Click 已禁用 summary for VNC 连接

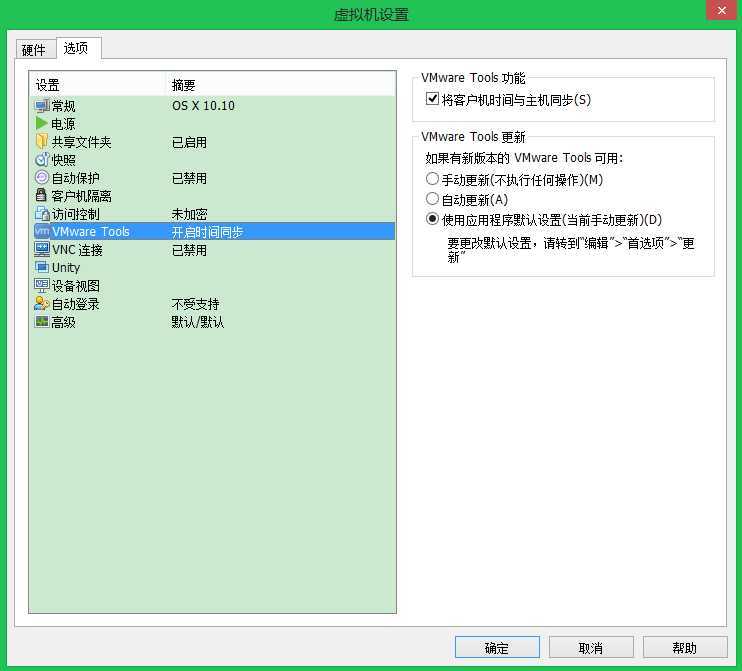(189, 250)
